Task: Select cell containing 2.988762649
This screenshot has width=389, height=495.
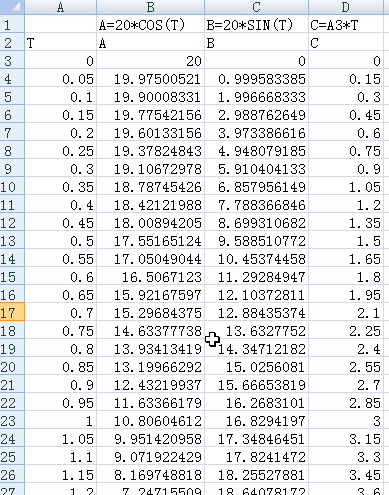Action: [x=256, y=114]
